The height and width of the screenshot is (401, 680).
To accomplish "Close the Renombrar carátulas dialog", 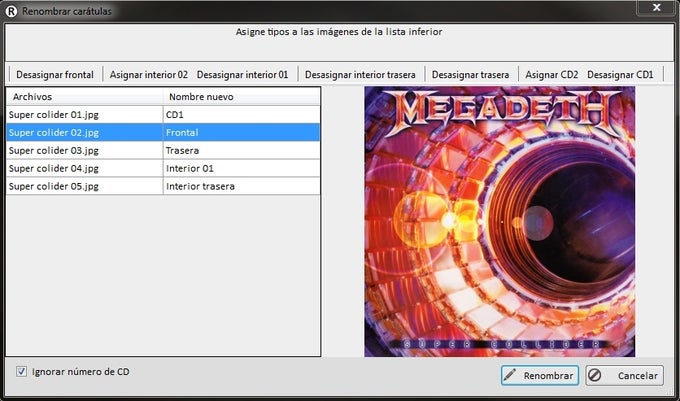I will tap(657, 7).
